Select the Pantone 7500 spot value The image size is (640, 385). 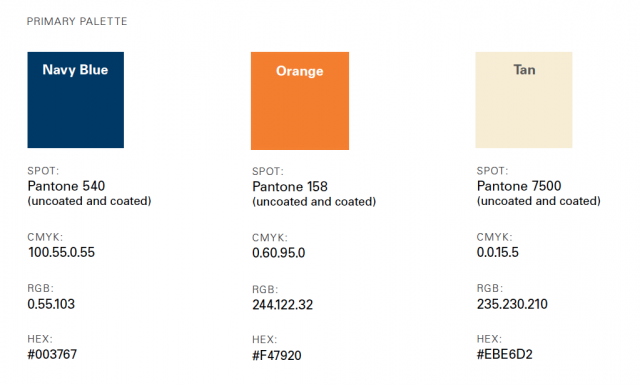(519, 186)
